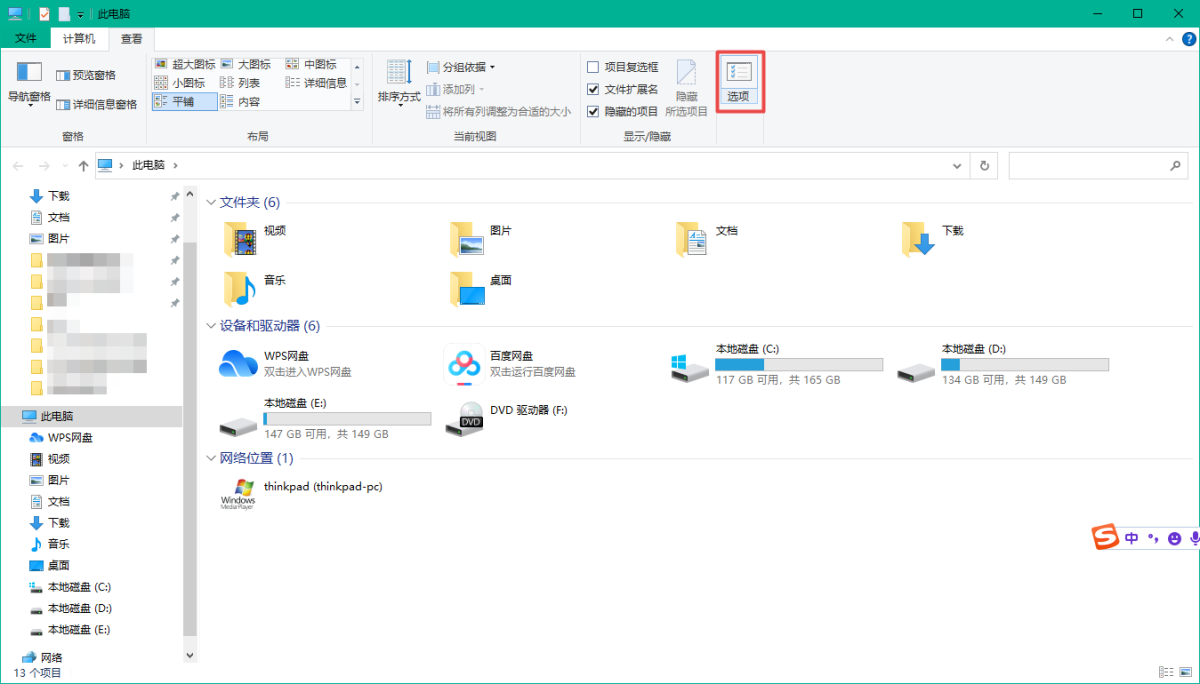Select 小图标 small icons layout
The width and height of the screenshot is (1200, 684).
coord(180,83)
